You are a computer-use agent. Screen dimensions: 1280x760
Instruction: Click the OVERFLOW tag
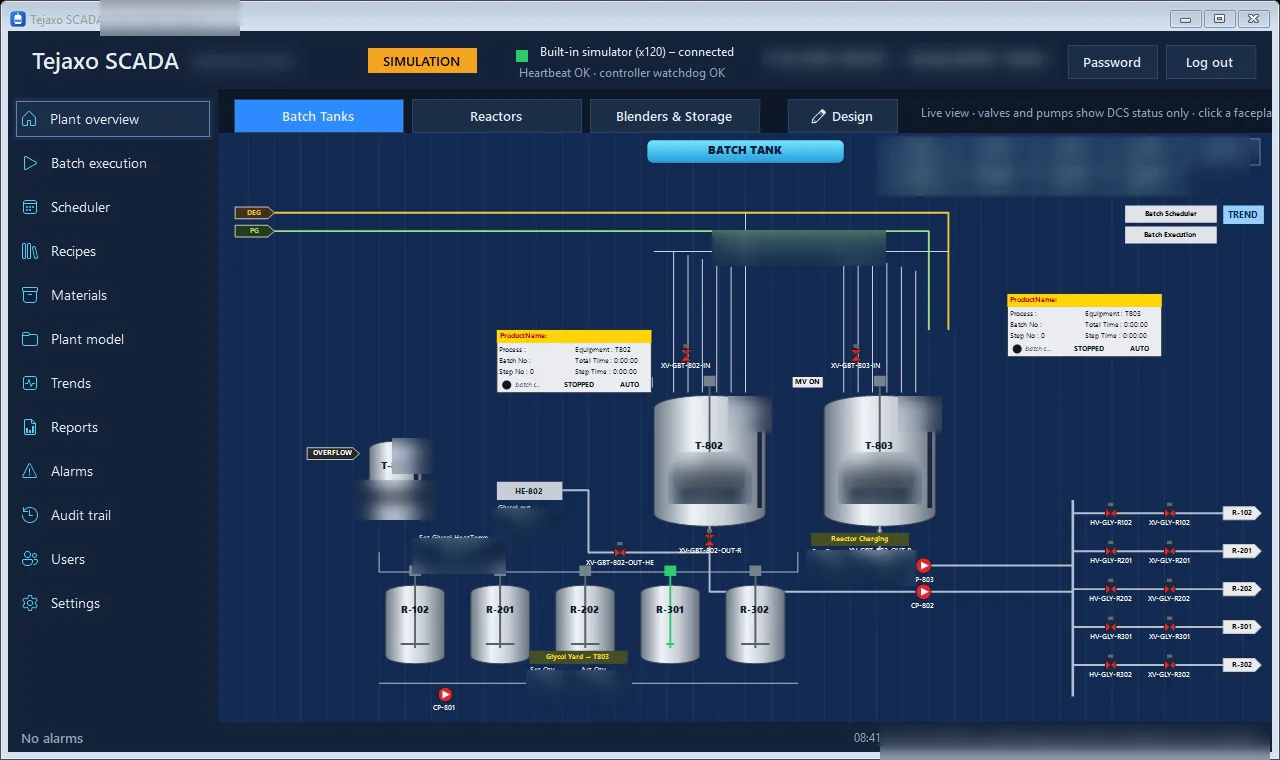tap(333, 453)
